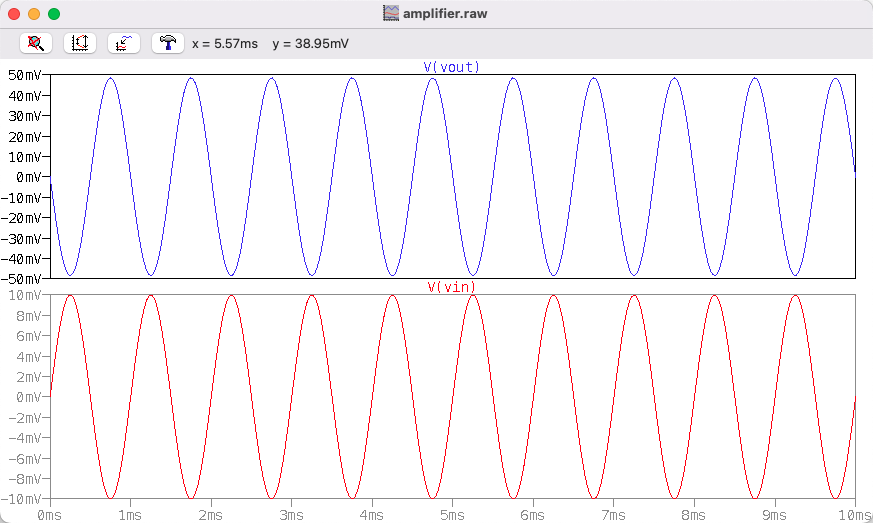
Task: Click the y = 38.95mV cursor readout
Action: click(311, 43)
